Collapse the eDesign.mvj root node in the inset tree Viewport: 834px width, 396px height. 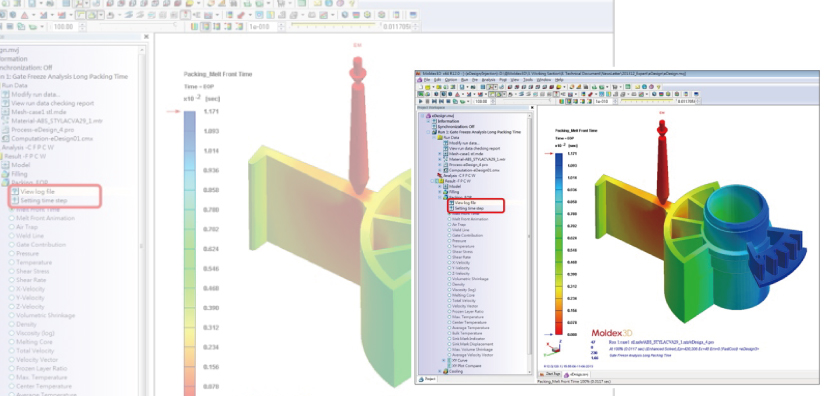tap(422, 116)
